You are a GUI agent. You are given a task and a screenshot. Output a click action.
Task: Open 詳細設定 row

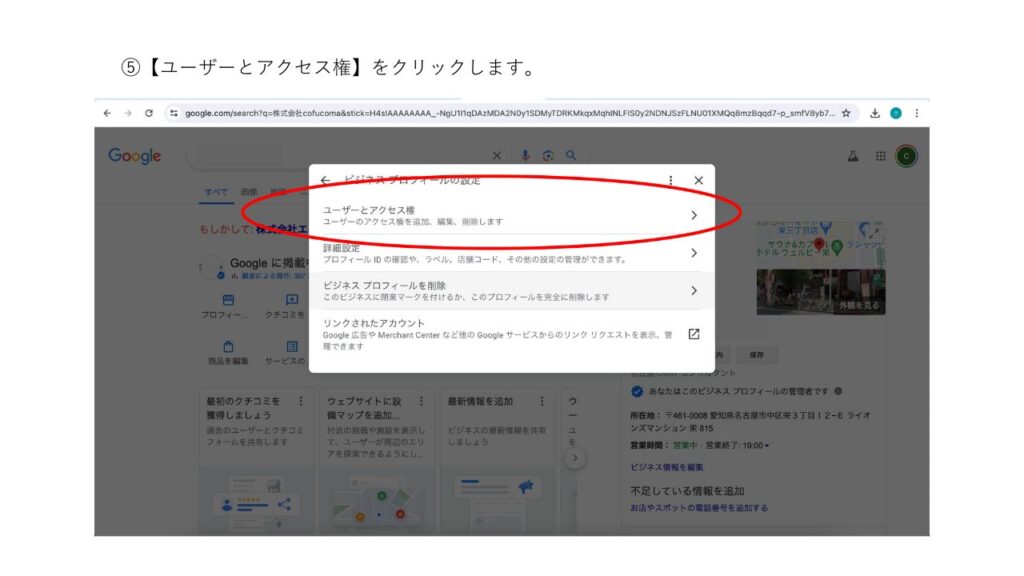[x=511, y=253]
